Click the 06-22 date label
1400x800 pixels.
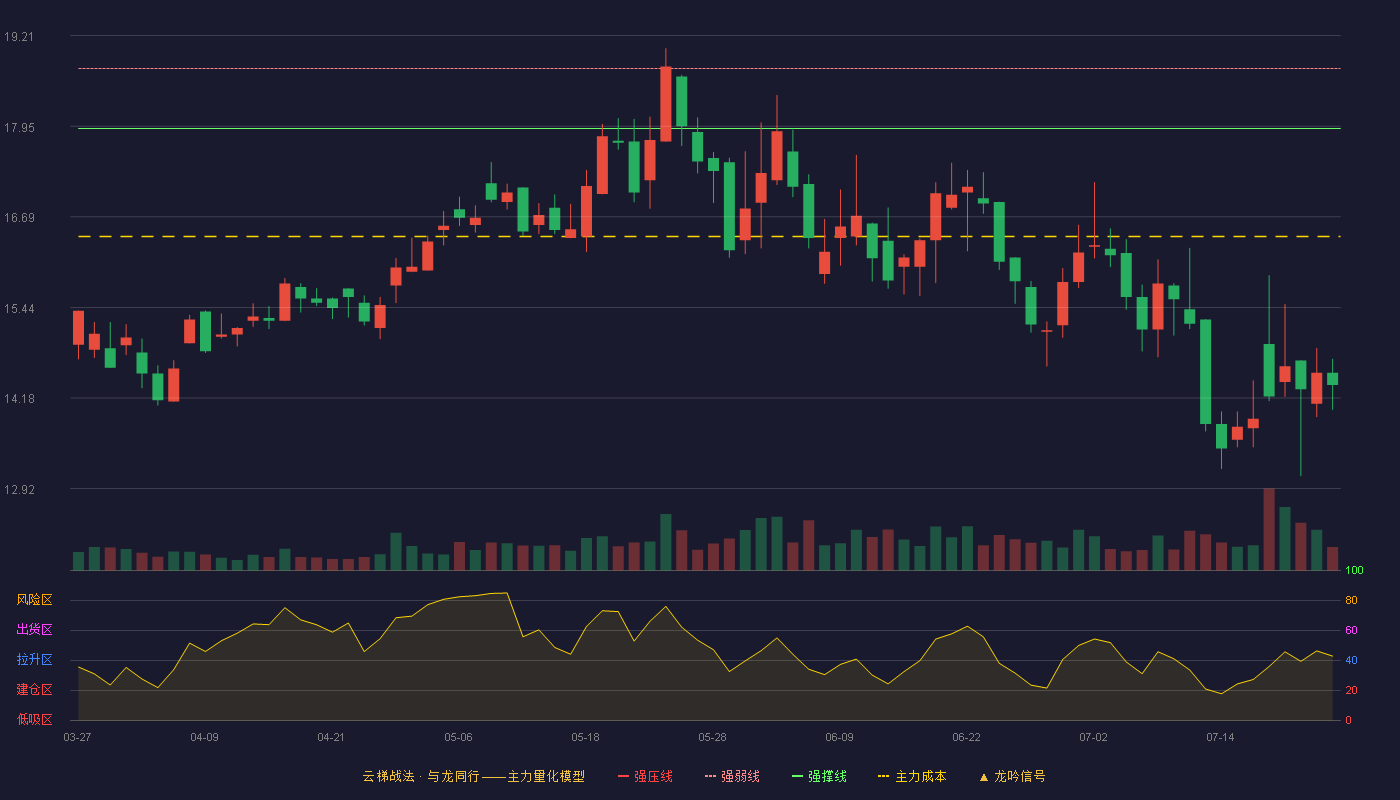pyautogui.click(x=966, y=737)
